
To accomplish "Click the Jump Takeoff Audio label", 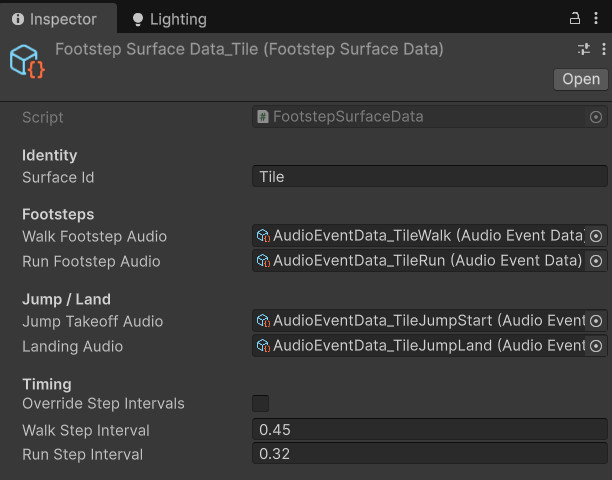I will pos(93,322).
